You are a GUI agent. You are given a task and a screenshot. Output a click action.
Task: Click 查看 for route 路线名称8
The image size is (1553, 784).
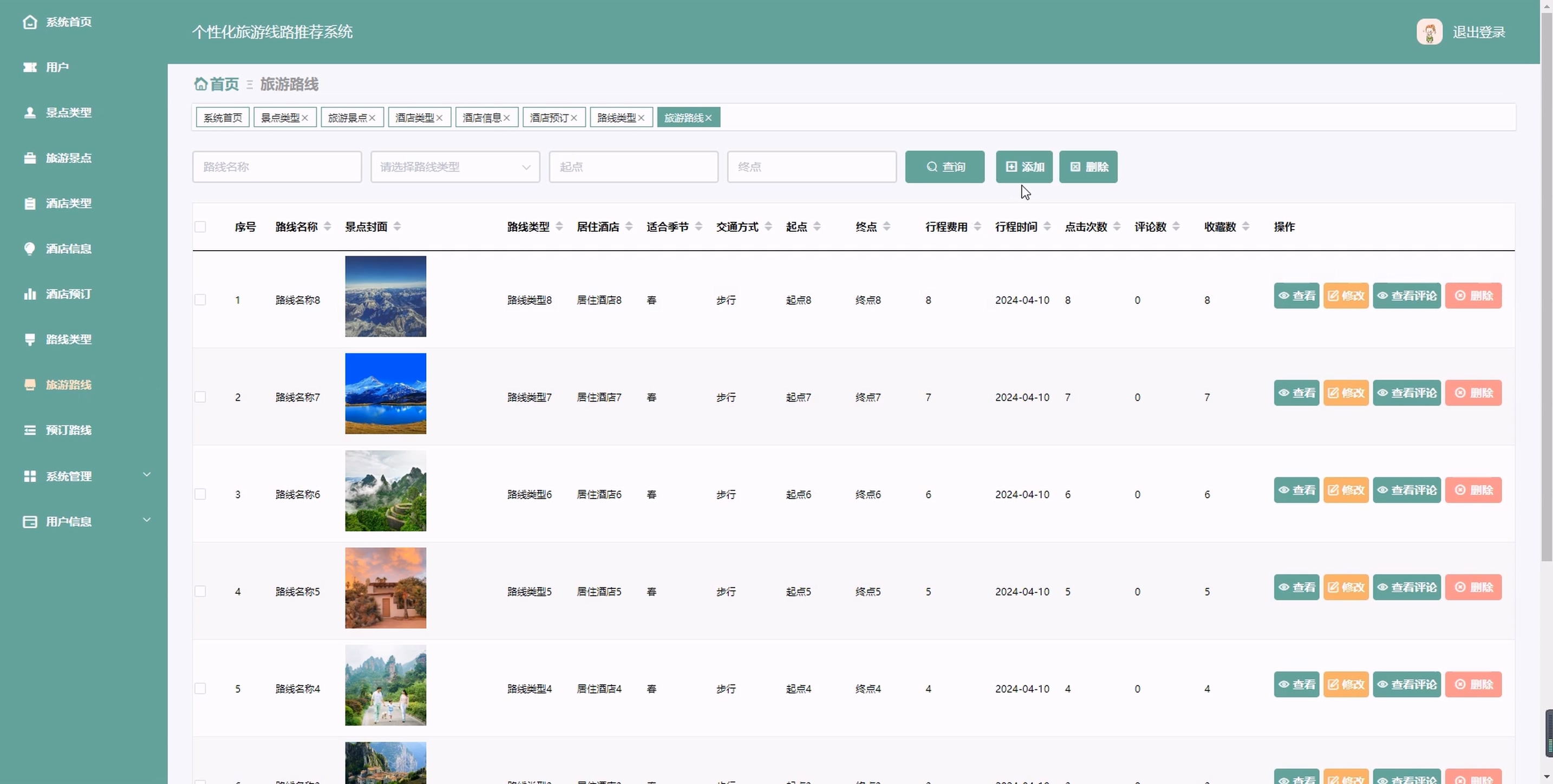click(1296, 296)
